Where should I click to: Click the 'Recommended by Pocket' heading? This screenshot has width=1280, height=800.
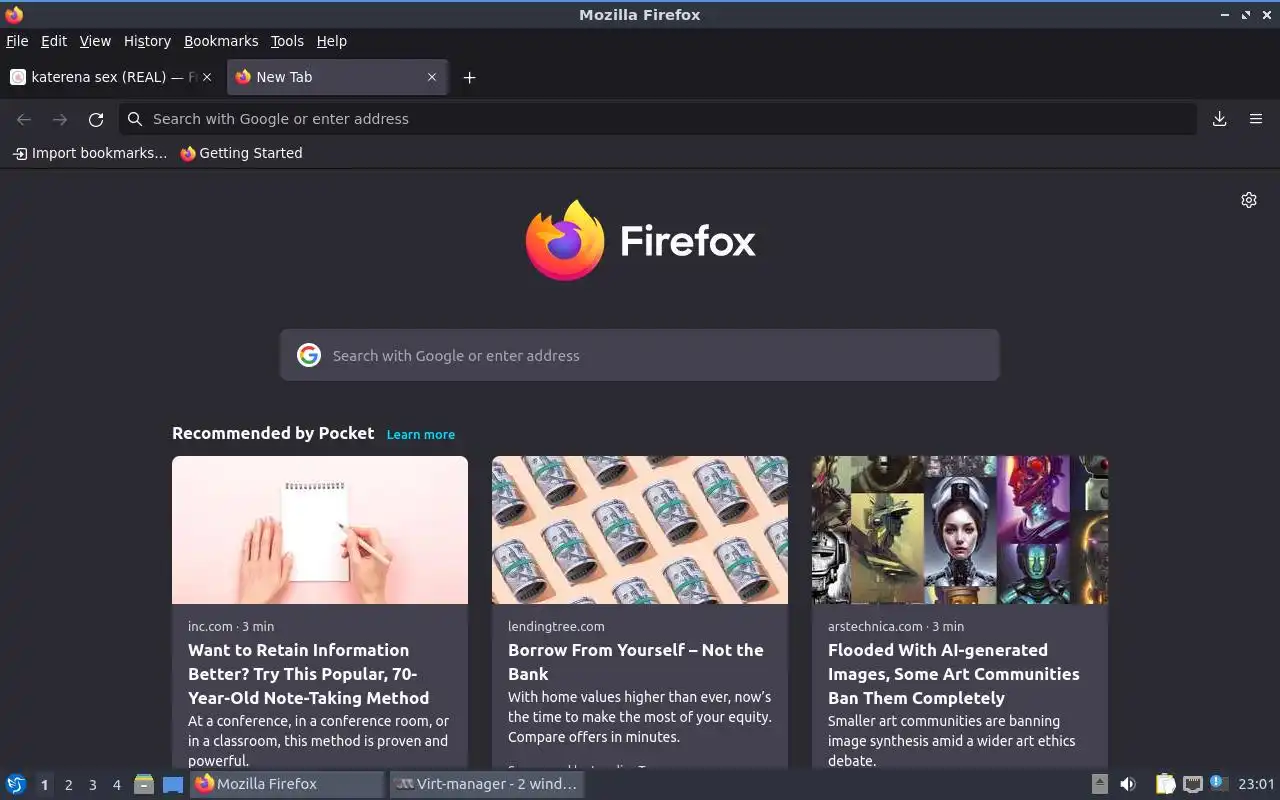(273, 433)
